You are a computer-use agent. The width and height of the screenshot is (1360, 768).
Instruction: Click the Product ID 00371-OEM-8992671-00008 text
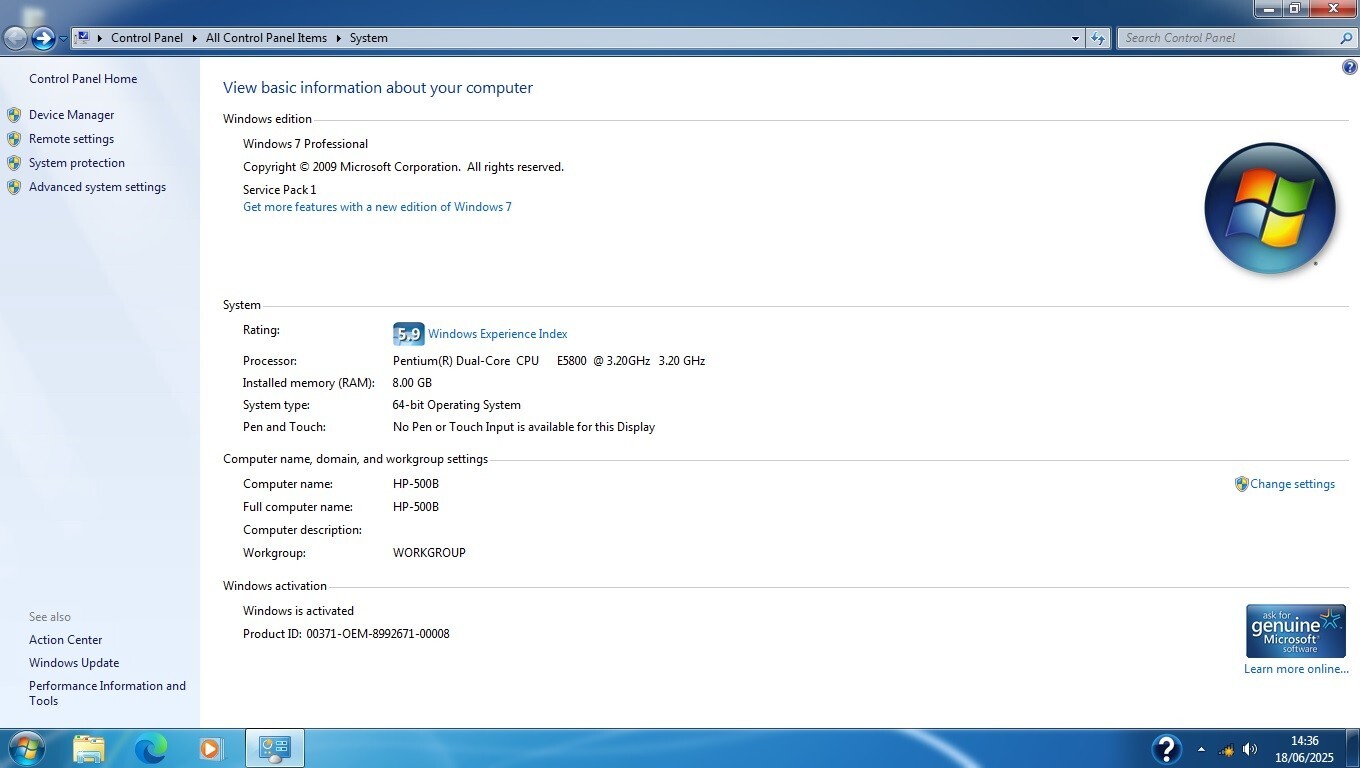[346, 634]
